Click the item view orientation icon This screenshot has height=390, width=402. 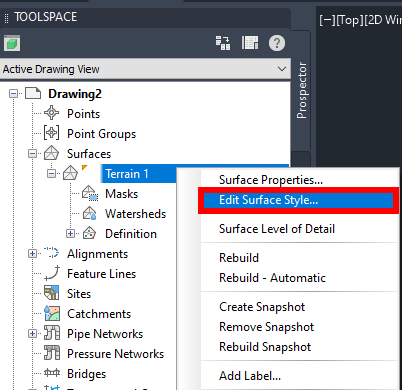(x=223, y=43)
